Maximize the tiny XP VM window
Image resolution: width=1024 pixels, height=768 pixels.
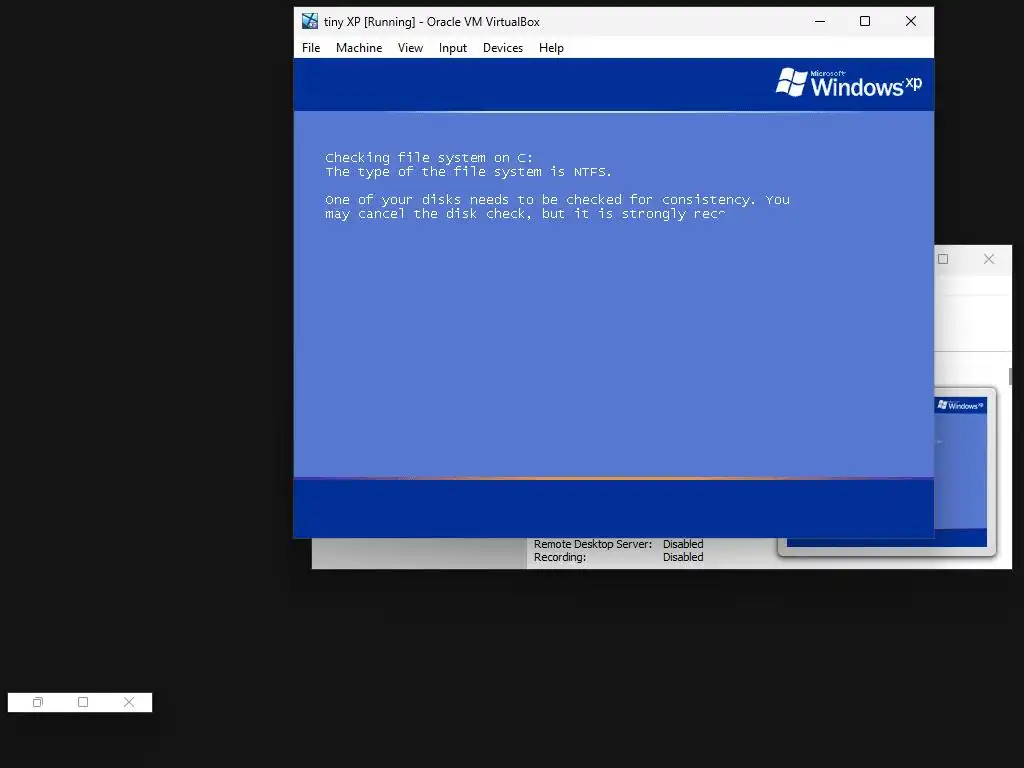[x=865, y=22]
